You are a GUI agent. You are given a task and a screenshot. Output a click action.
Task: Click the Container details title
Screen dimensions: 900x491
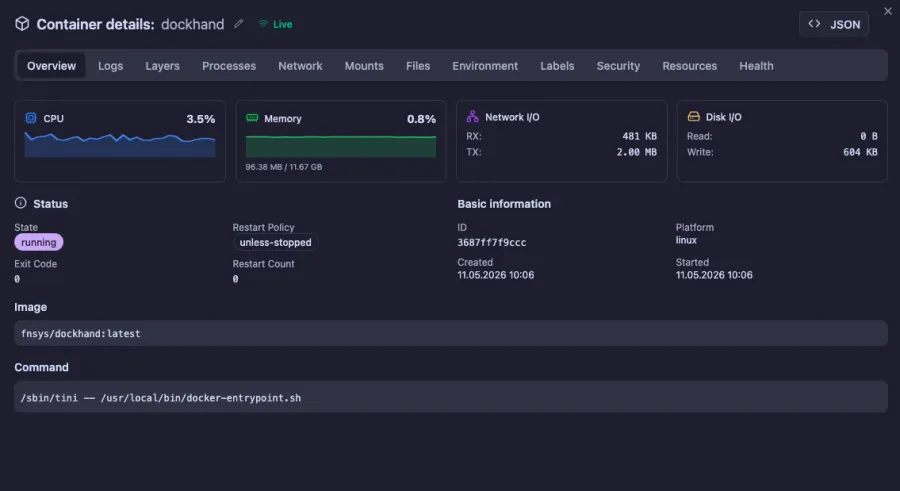pyautogui.click(x=95, y=24)
